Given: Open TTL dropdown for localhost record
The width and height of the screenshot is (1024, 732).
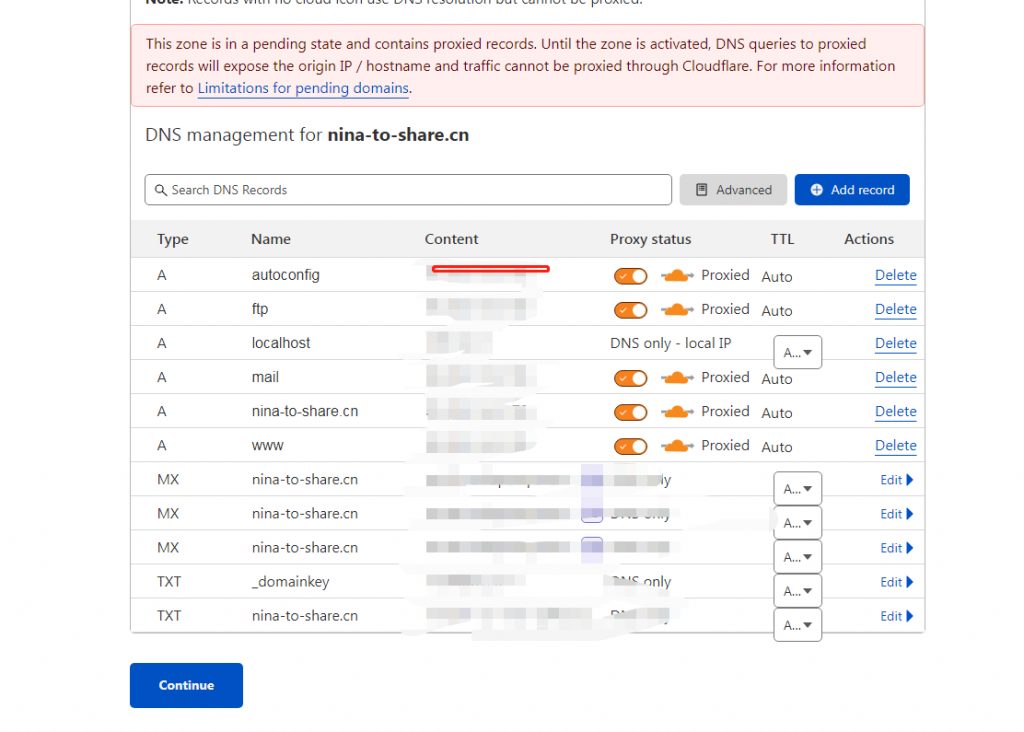Looking at the screenshot, I should point(797,353).
